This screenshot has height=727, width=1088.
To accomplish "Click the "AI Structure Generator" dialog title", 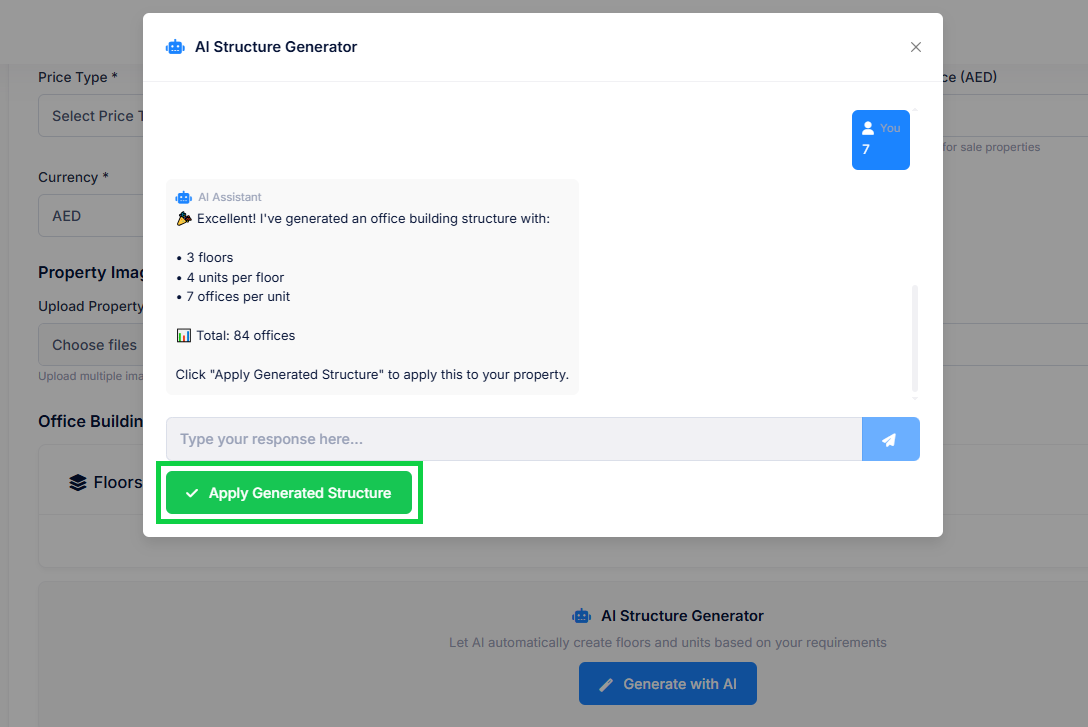I will pyautogui.click(x=276, y=47).
